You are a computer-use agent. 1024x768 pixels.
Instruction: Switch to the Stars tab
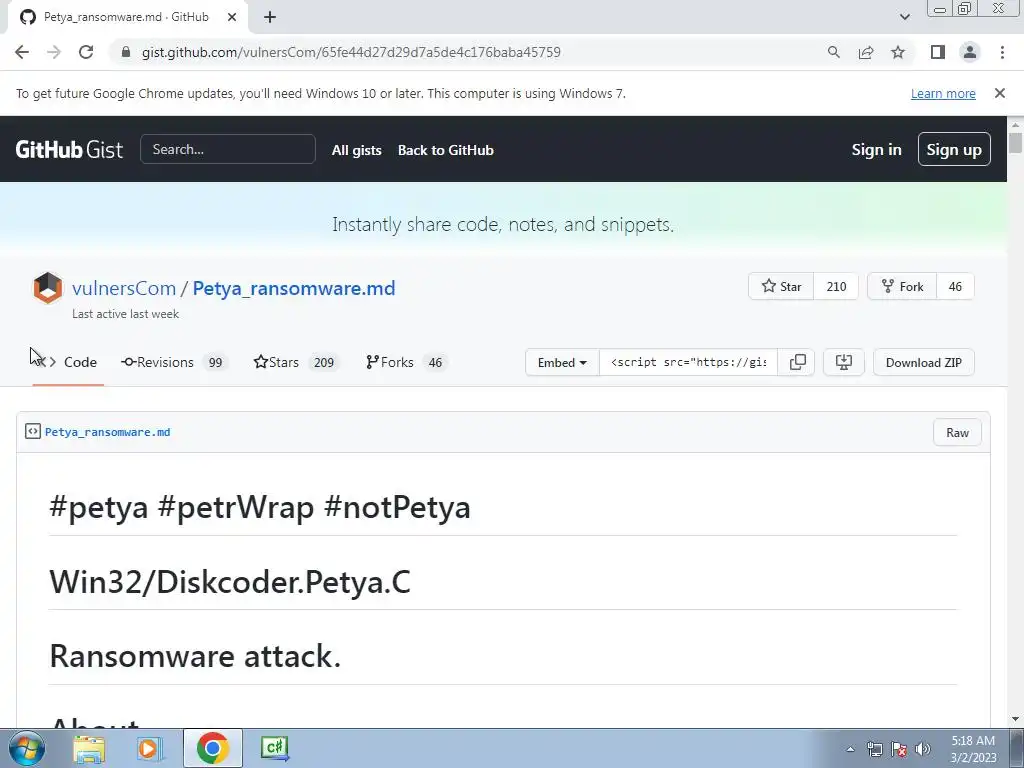click(x=296, y=362)
